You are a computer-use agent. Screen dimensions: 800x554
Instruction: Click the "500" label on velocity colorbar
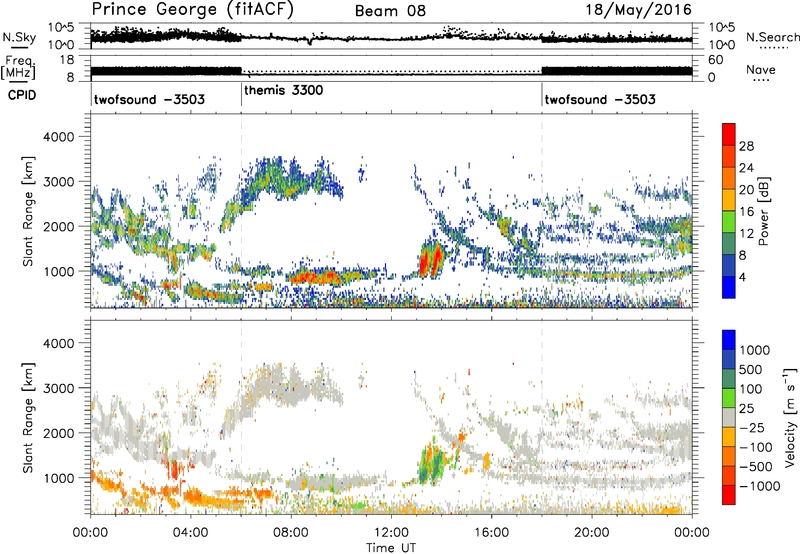click(x=753, y=369)
